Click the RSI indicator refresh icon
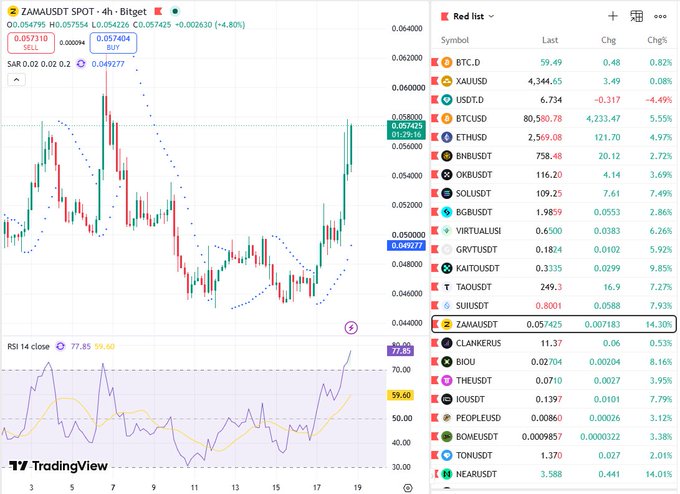Viewport: 680px width, 494px height. point(60,346)
